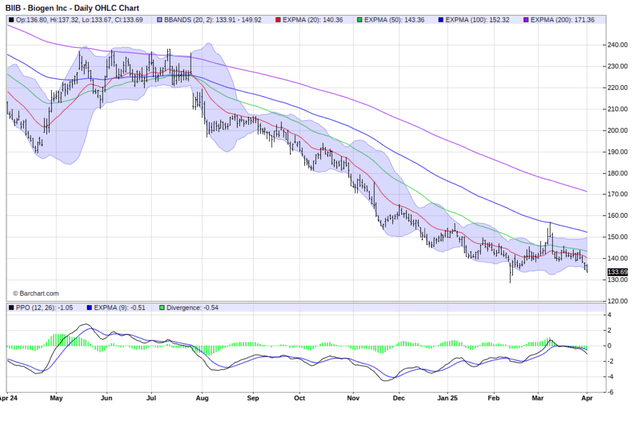
Task: Click the 150.00 price axis label
Action: point(618,237)
